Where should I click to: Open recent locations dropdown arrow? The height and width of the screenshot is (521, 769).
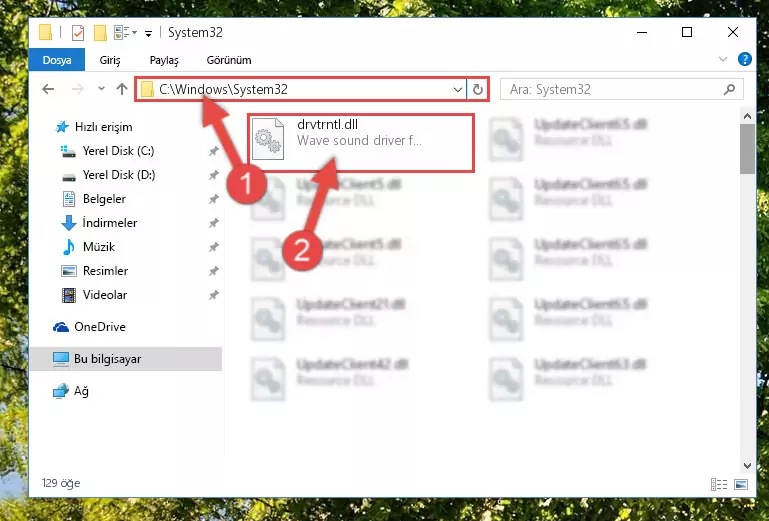coord(101,89)
